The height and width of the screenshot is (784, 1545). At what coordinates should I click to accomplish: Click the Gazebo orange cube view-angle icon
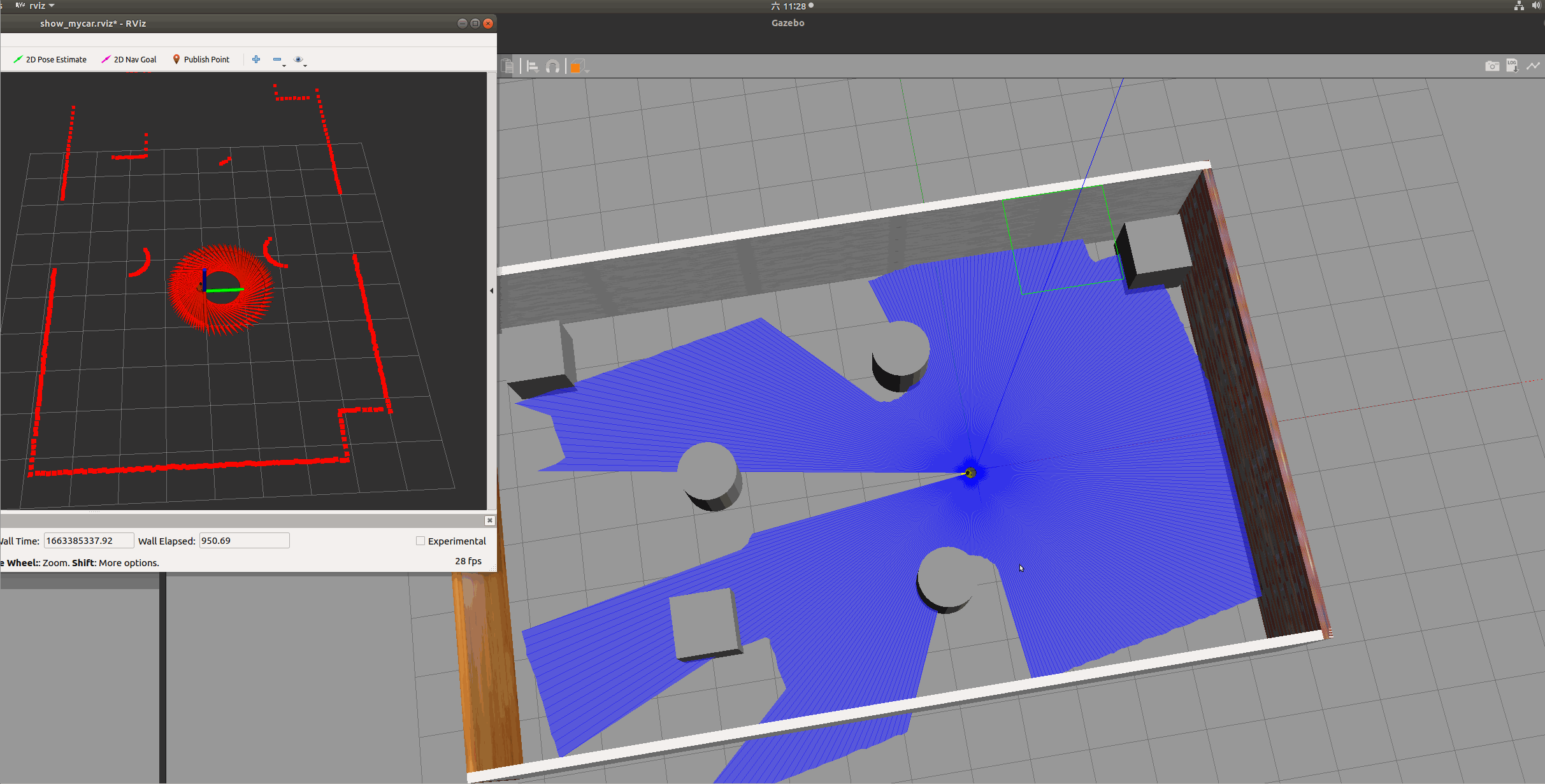click(576, 66)
